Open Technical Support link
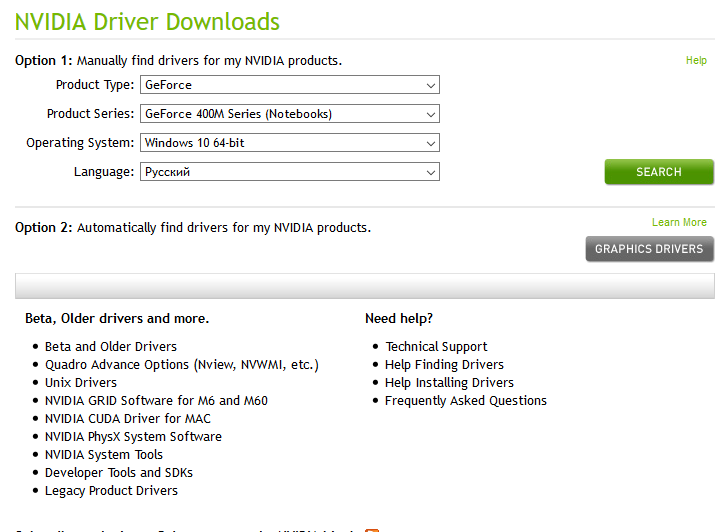Viewport: 724px width, 532px height. 436,347
